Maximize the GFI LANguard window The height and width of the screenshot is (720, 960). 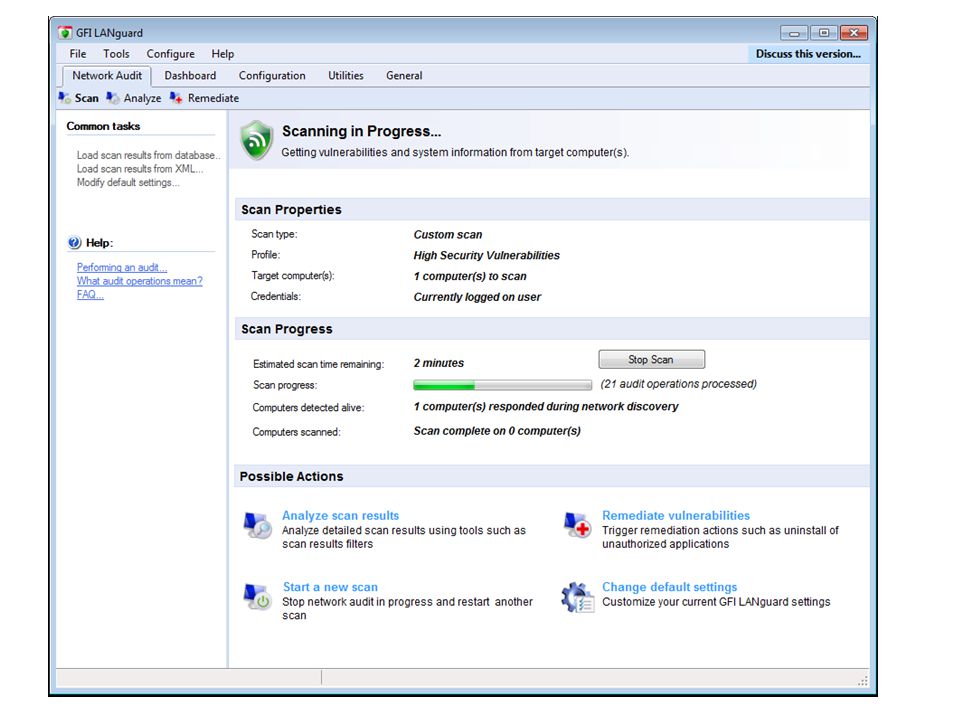tap(824, 33)
